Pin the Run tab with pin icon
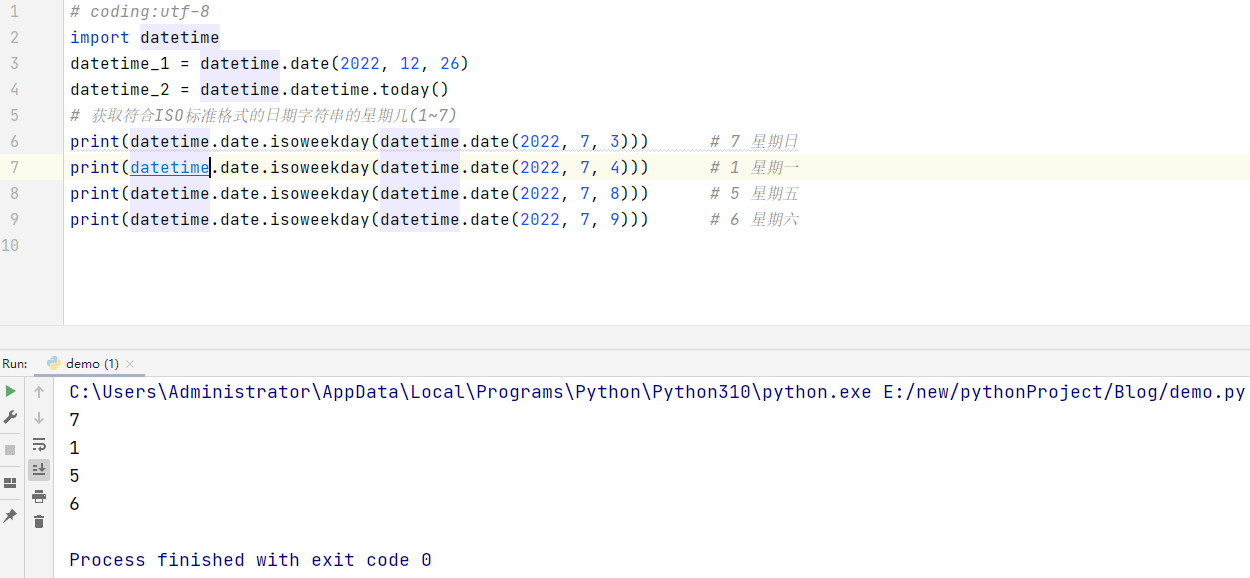This screenshot has width=1250, height=578. coord(10,515)
